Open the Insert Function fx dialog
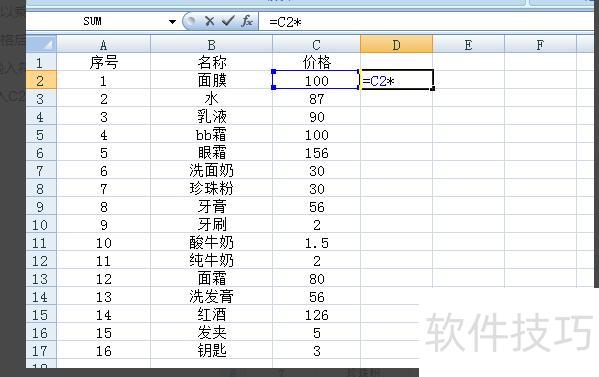Viewport: 599px width, 377px height. coord(247,21)
